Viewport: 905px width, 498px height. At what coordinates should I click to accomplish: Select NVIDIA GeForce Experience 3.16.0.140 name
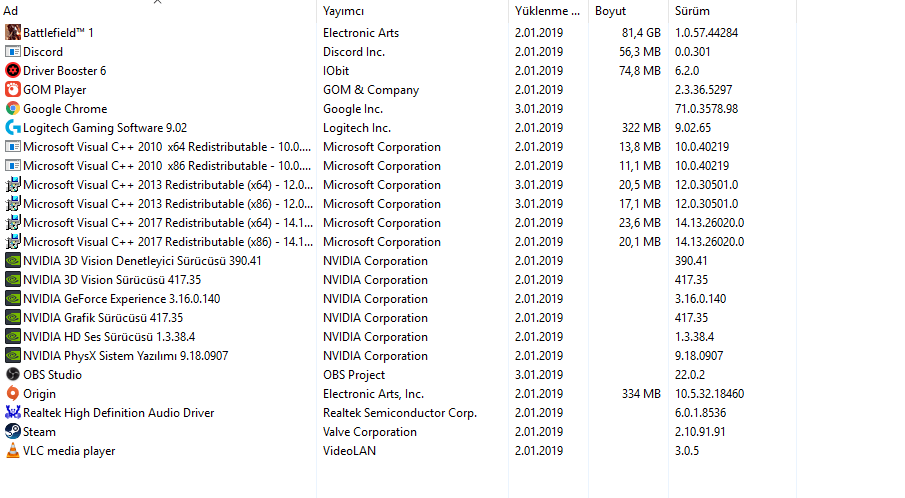(x=122, y=299)
